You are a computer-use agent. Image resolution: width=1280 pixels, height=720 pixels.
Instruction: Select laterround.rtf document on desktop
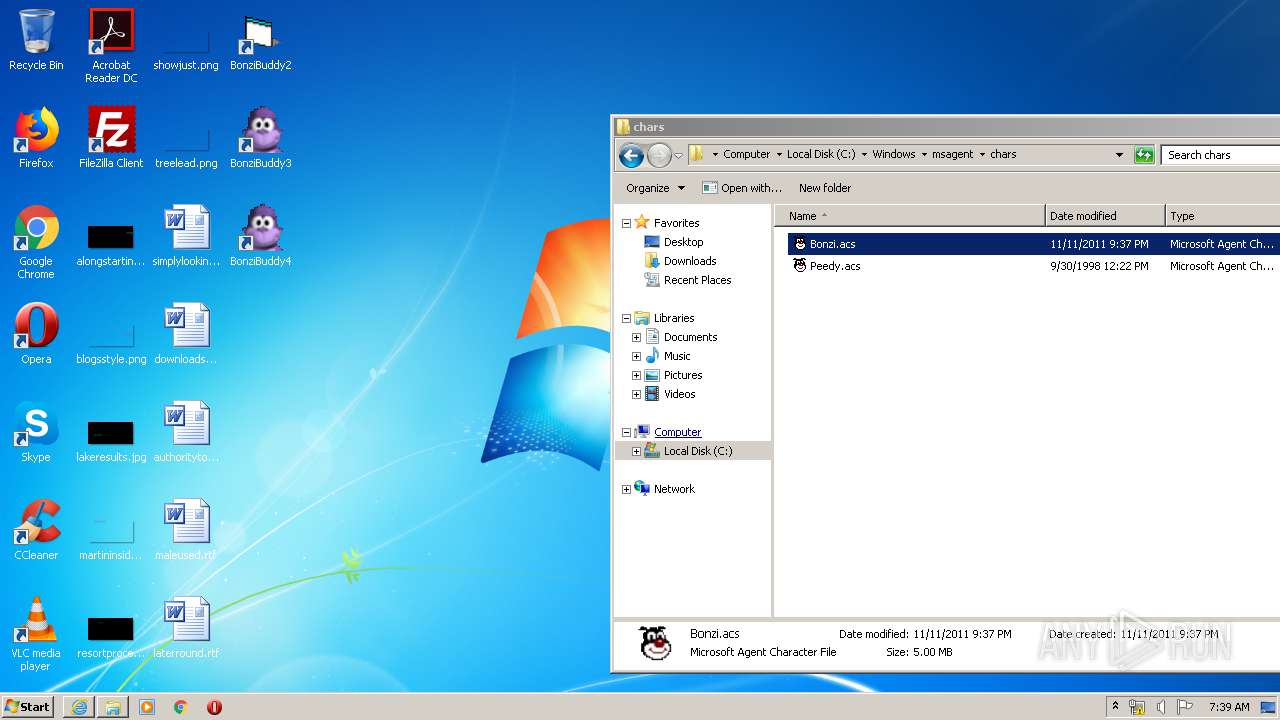coord(186,628)
